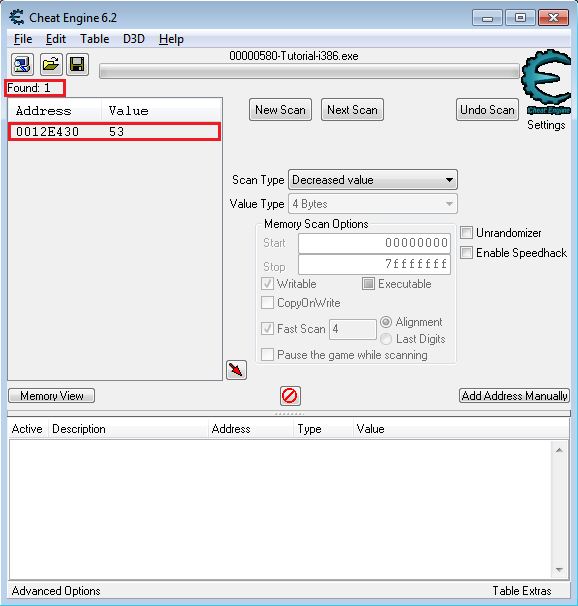This screenshot has height=606, width=578.
Task: Open the process list computer icon
Action: (22, 65)
